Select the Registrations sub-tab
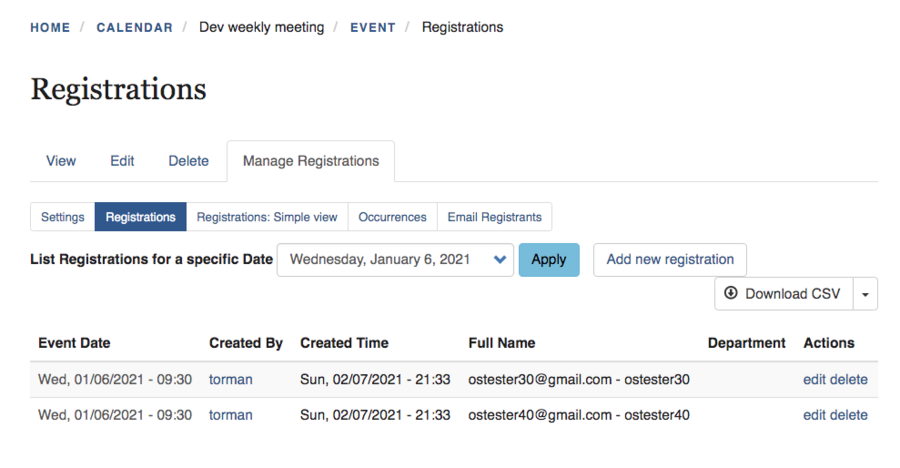900x468 pixels. 140,217
